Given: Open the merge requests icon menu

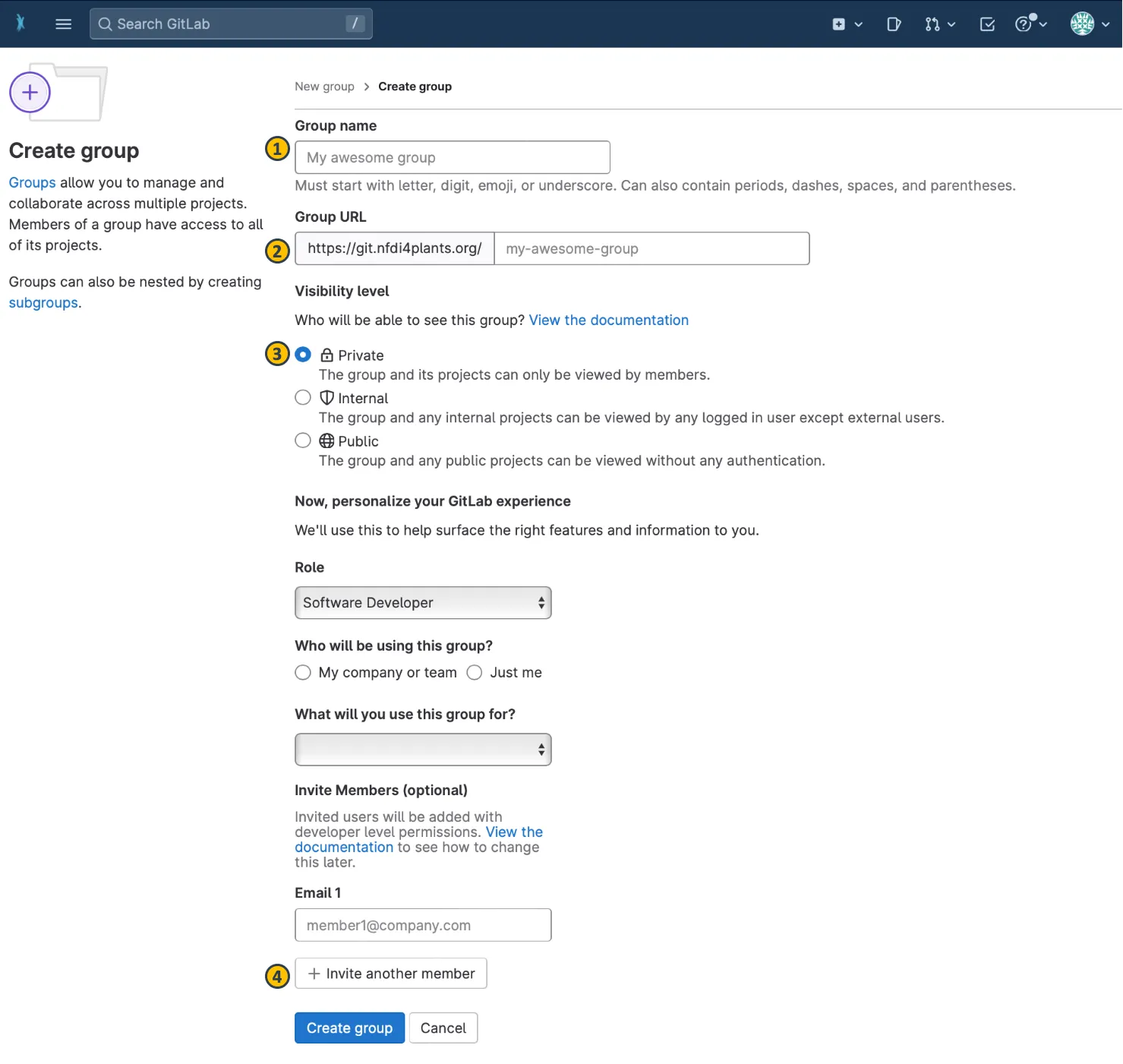Looking at the screenshot, I should 939,24.
